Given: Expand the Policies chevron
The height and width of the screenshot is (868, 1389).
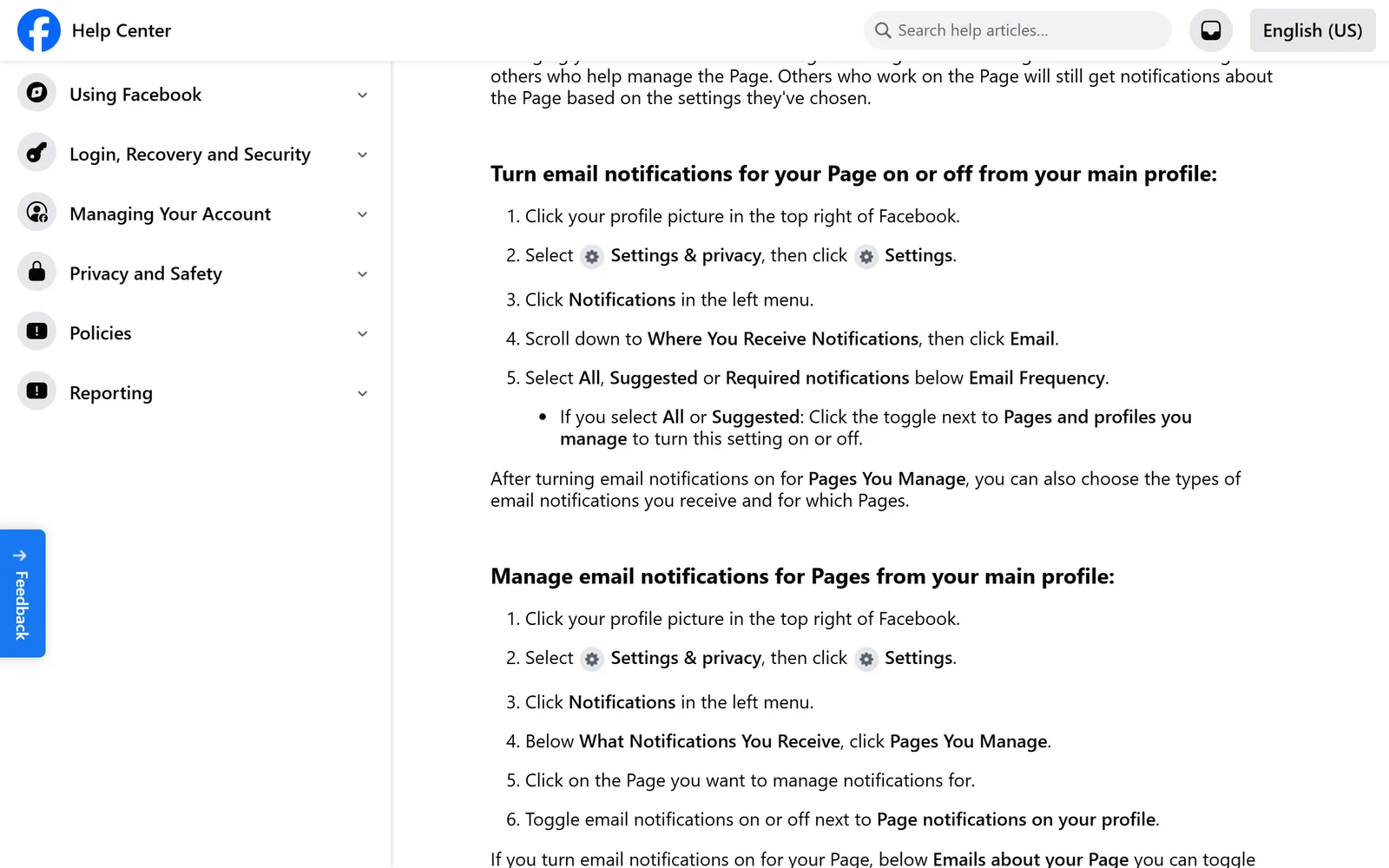Looking at the screenshot, I should [363, 334].
